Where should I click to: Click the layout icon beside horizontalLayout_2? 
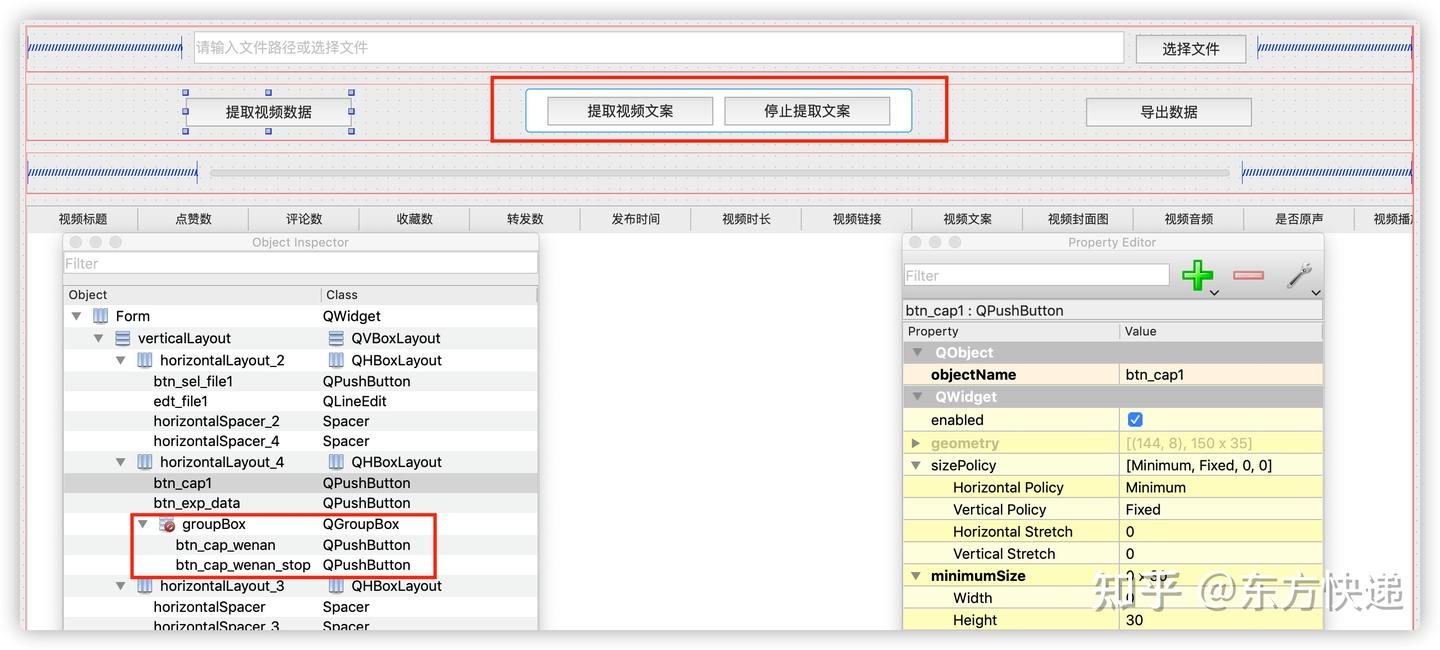143,360
